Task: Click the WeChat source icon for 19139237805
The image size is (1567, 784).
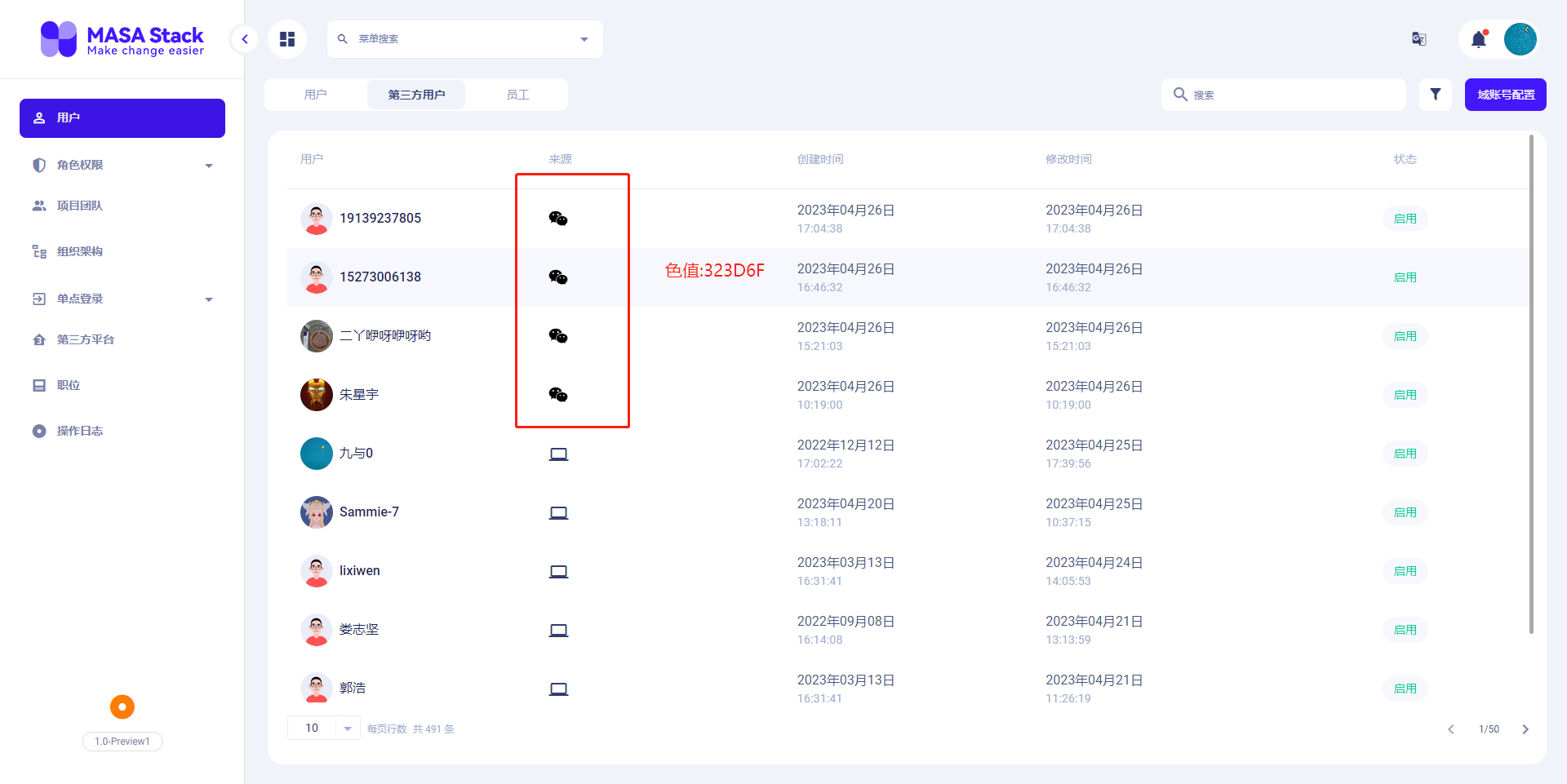Action: pyautogui.click(x=558, y=218)
